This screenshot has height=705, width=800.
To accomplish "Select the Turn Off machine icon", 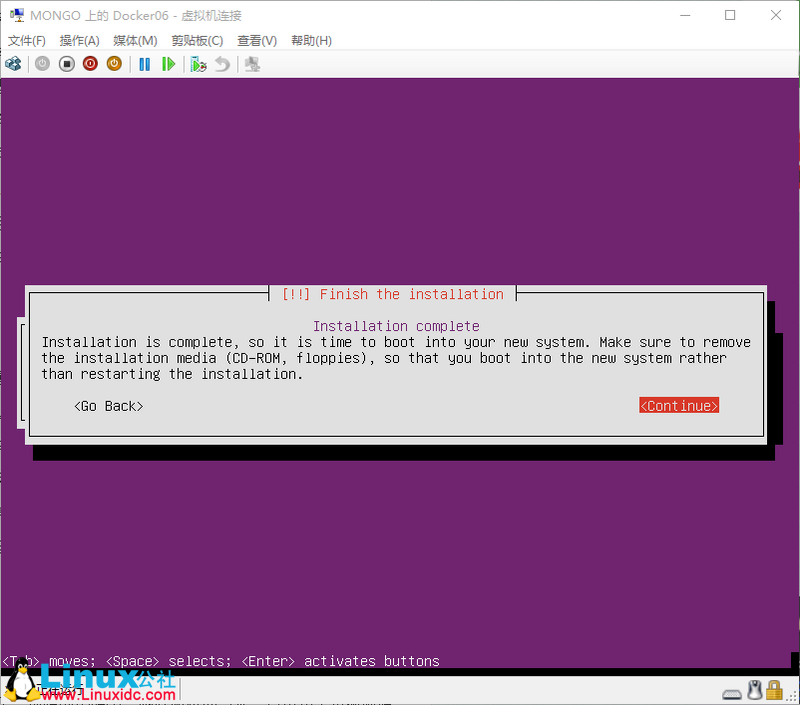I will coord(66,63).
